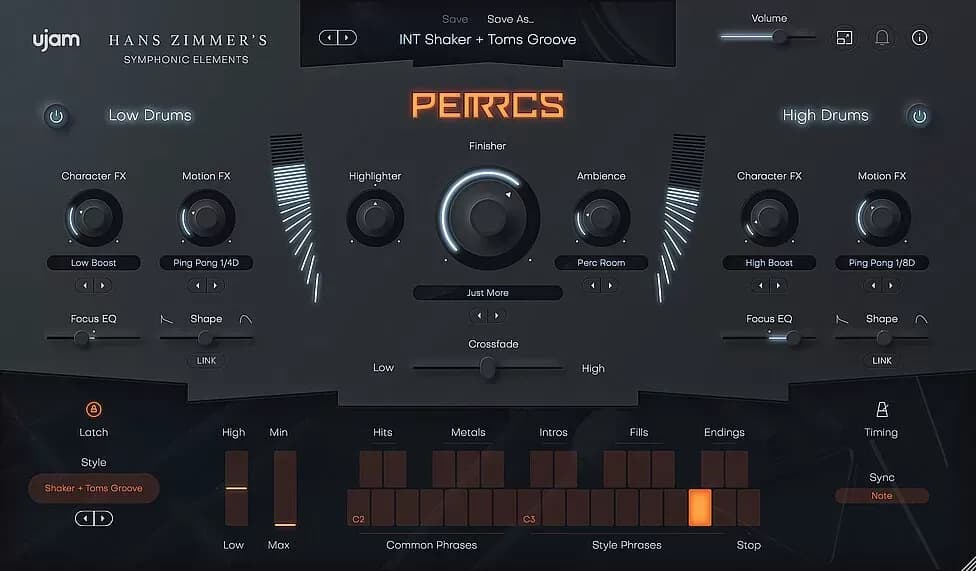Adjust the master Volume slider
This screenshot has width=976, height=571.
(767, 37)
